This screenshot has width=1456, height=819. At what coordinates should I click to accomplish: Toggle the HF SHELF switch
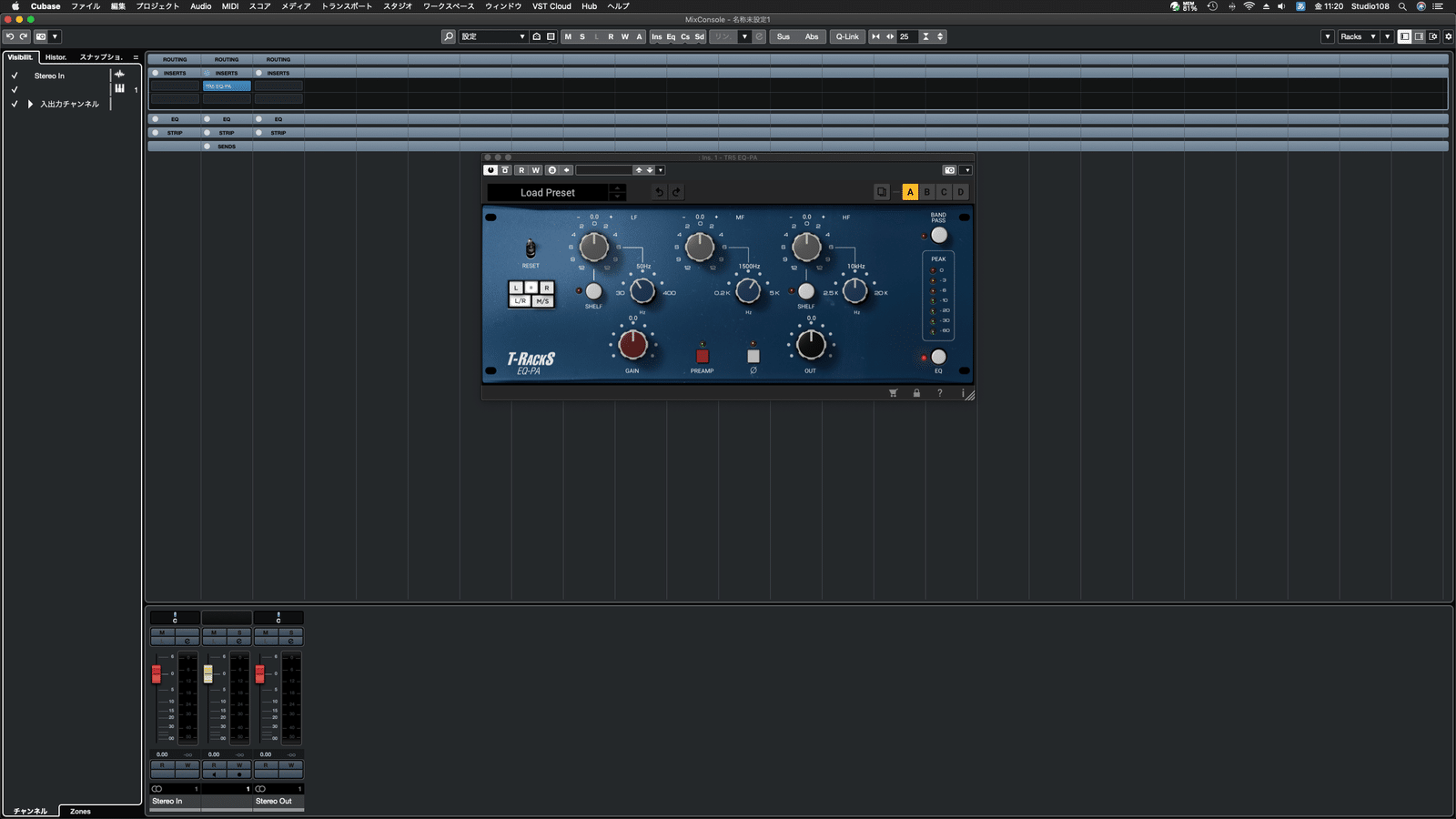click(805, 291)
